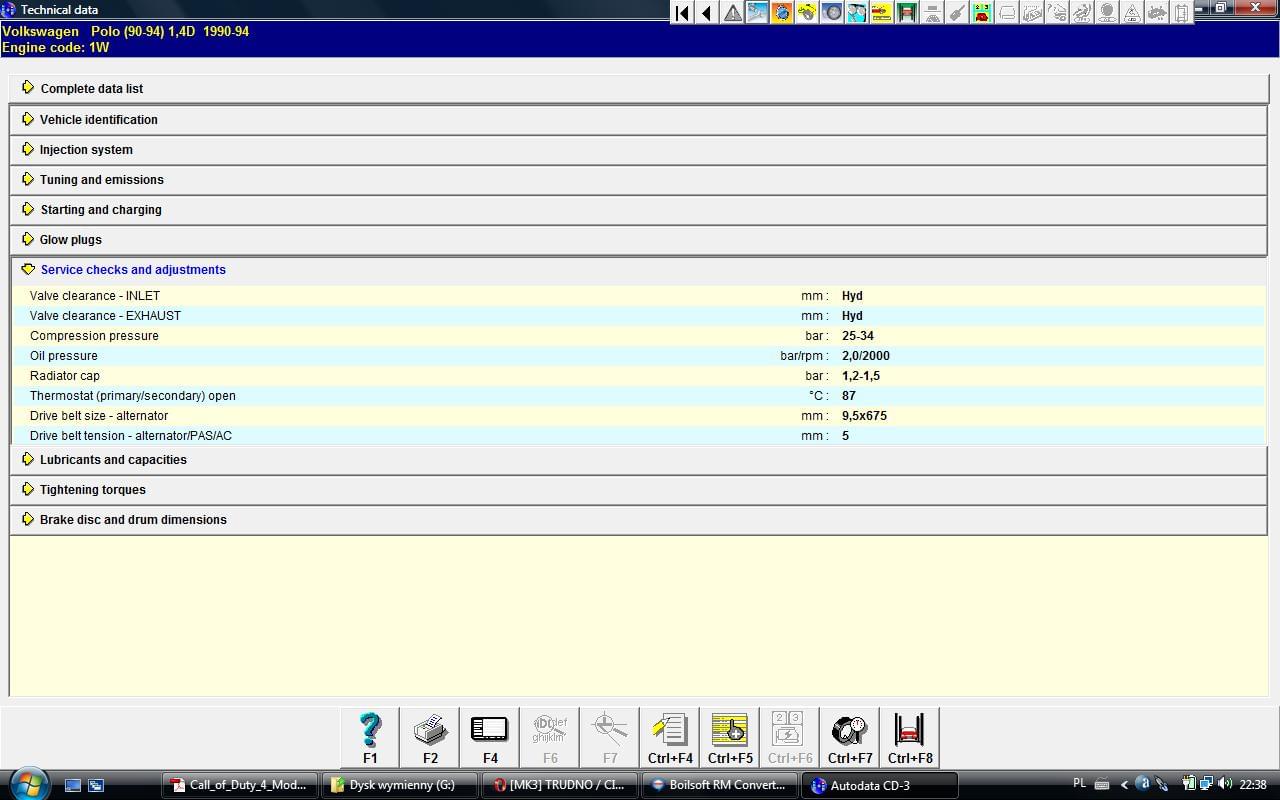Go back with the previous arrow icon
The height and width of the screenshot is (800, 1280).
click(707, 12)
